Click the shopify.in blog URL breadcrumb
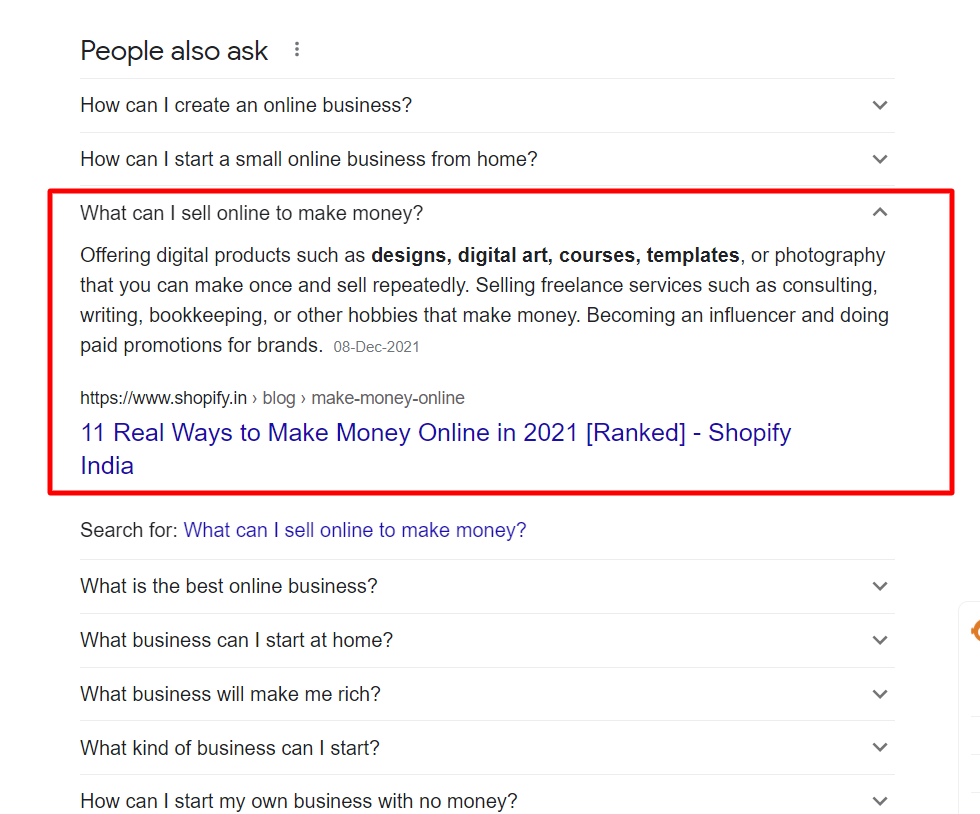This screenshot has width=980, height=814. pos(272,398)
